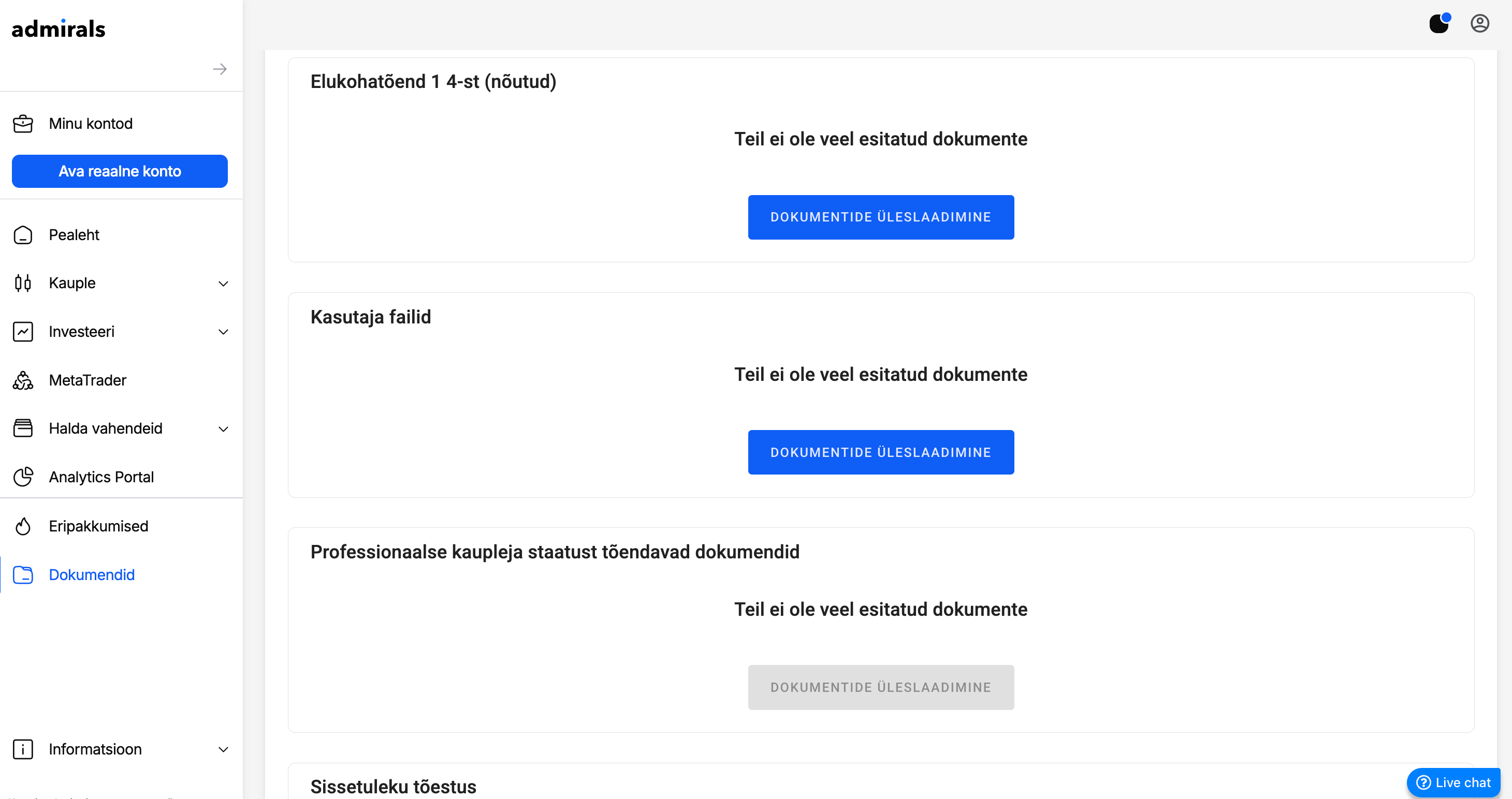Expand the Informatsioon chevron
The height and width of the screenshot is (799, 1512).
click(223, 750)
